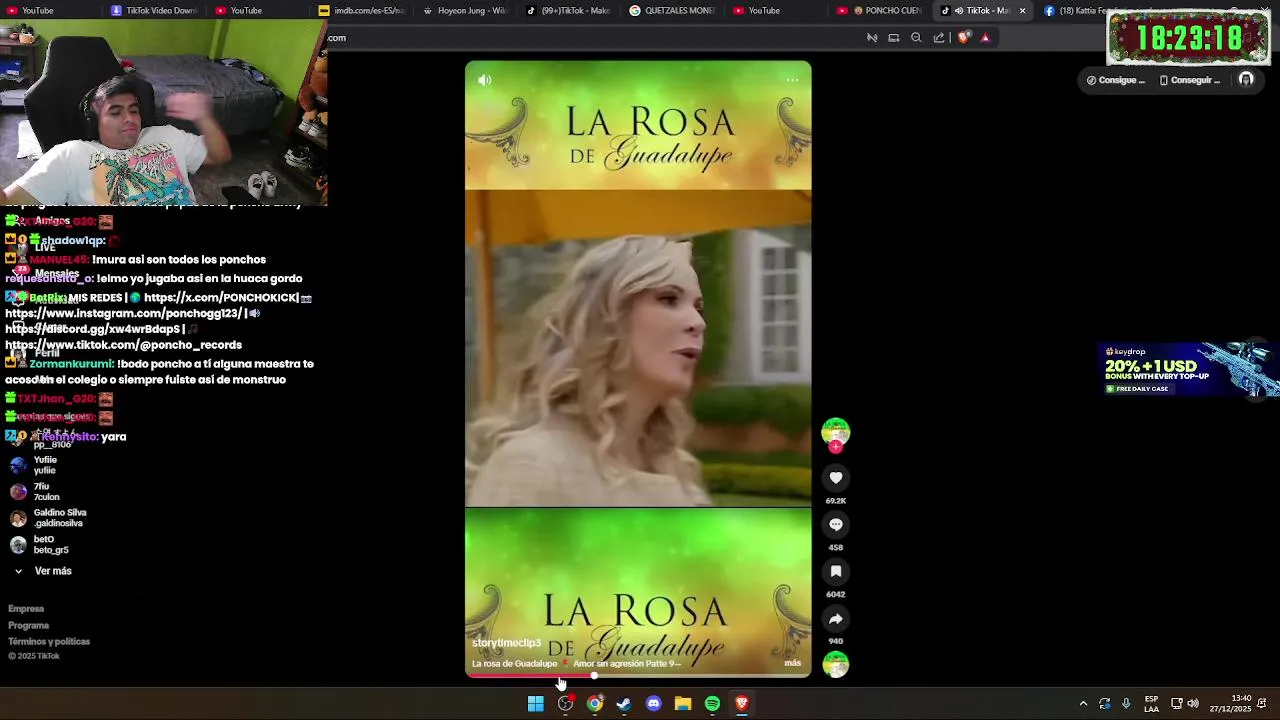
Task: Open the Windows Start menu
Action: 536,704
